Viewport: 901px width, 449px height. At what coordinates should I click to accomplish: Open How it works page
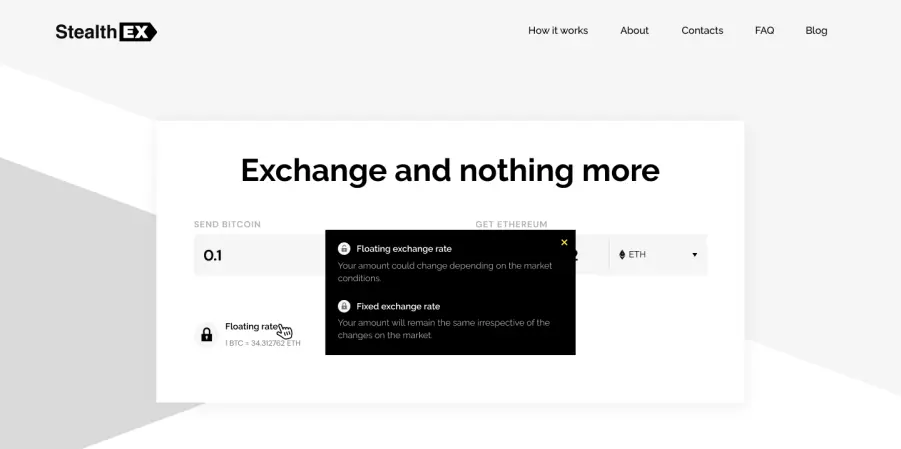point(558,30)
